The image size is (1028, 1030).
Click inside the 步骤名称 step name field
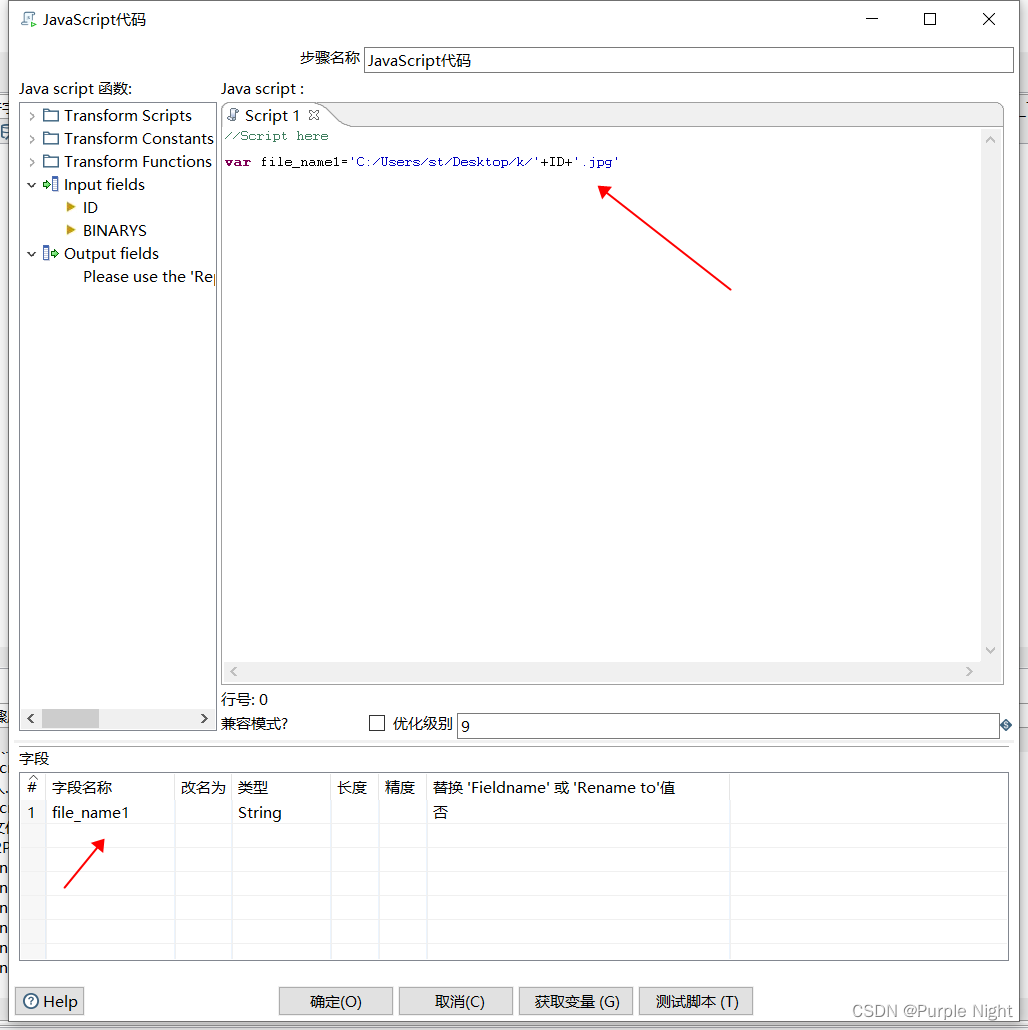coord(688,60)
